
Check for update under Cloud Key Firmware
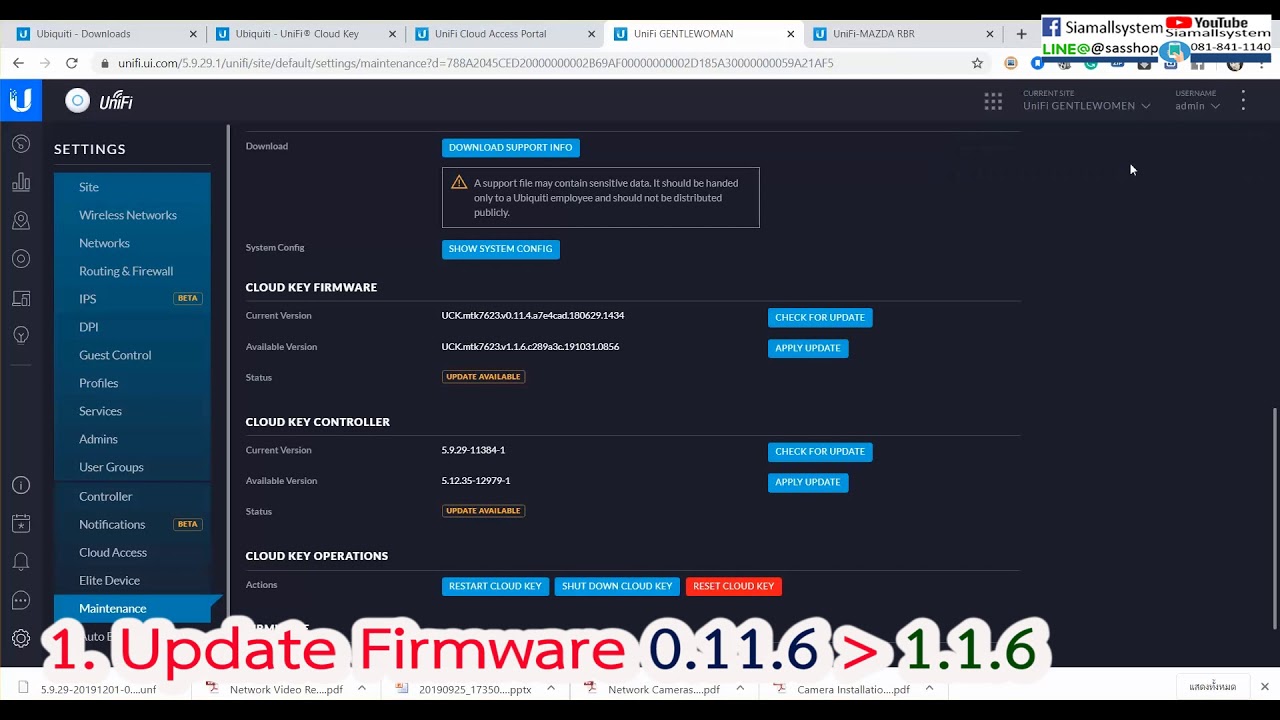[x=820, y=318]
